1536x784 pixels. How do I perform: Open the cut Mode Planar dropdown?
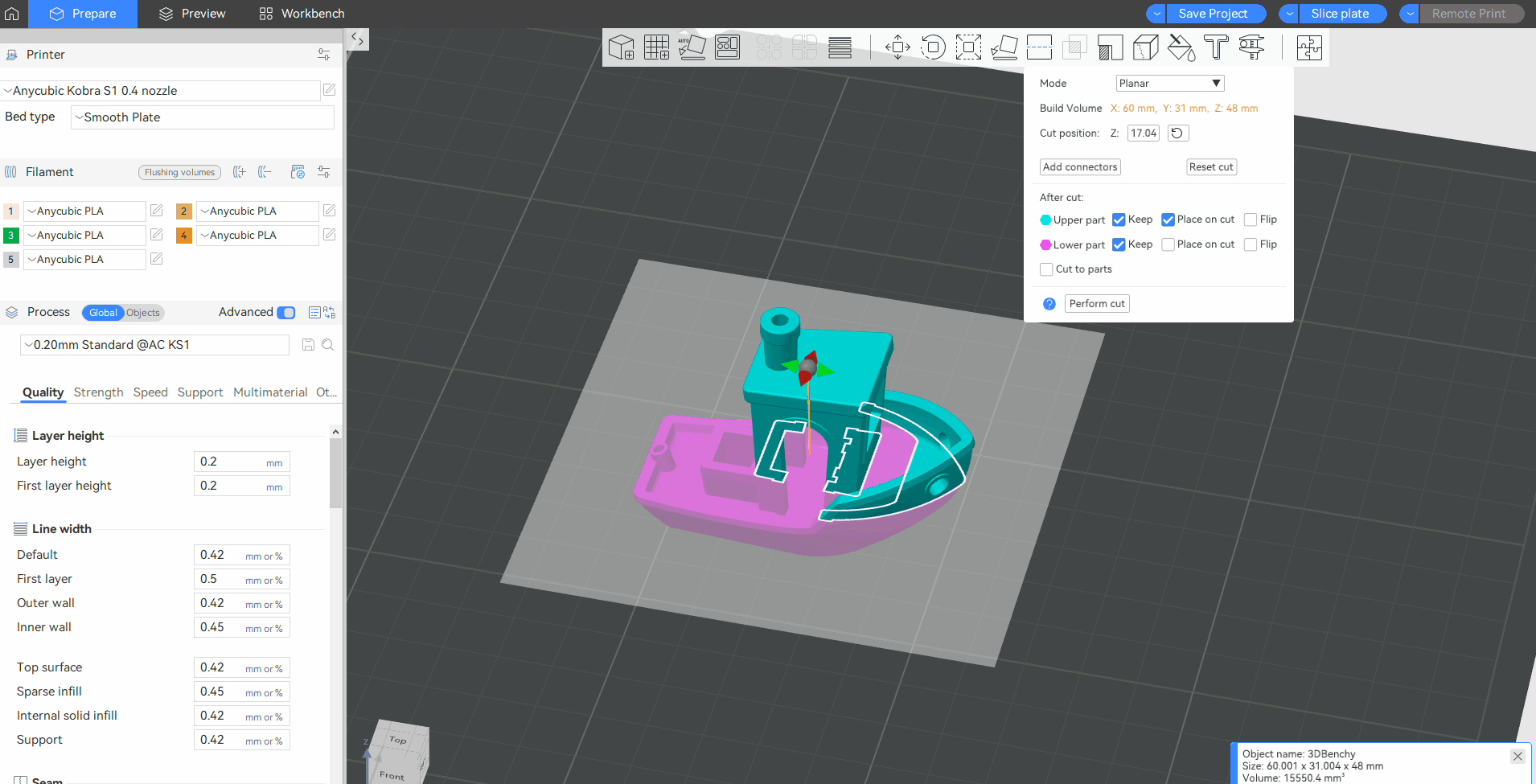click(1170, 83)
